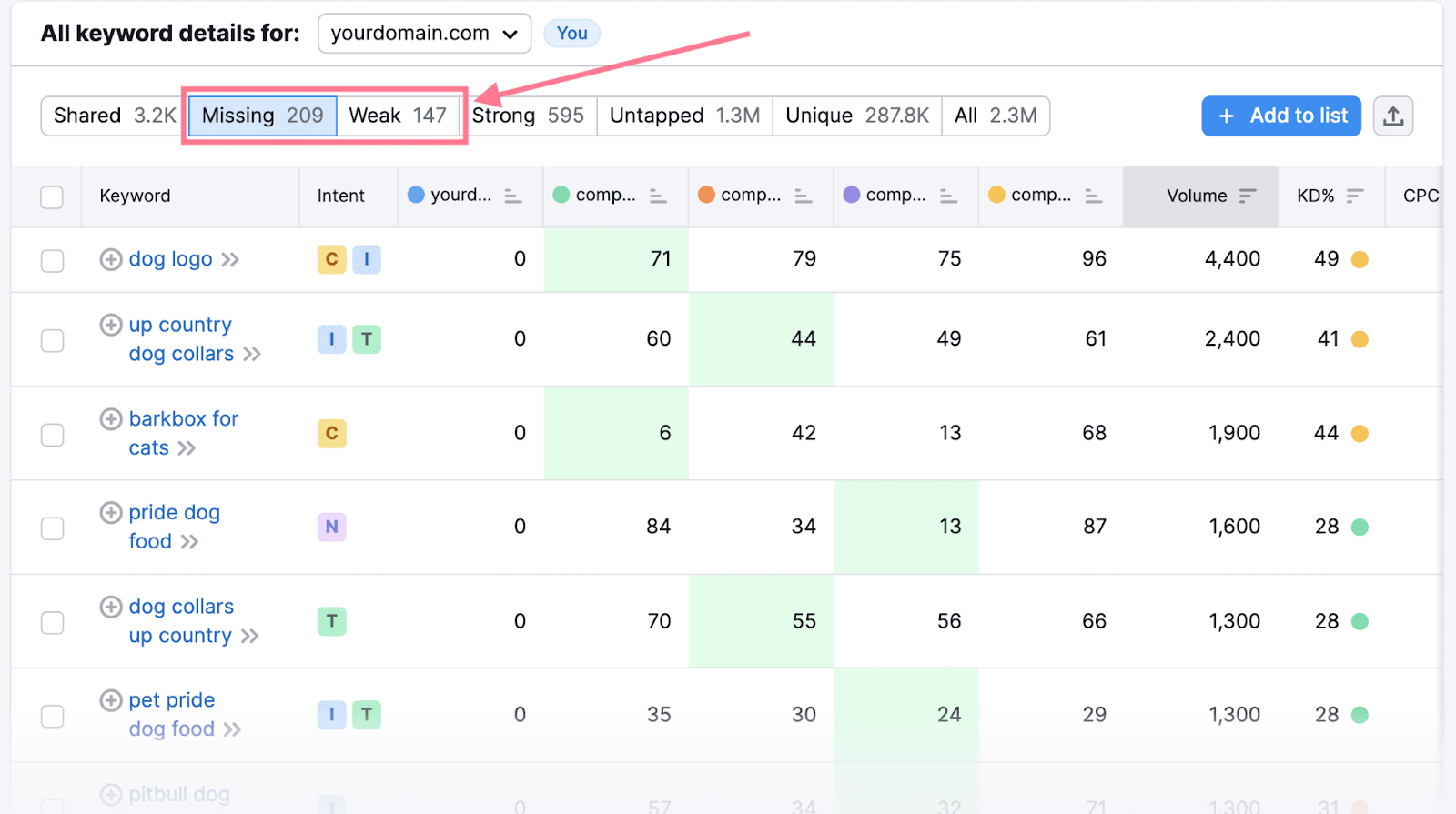Expand the up country dog collars keyword
Screen dimensions: 1456x814
[x=252, y=355]
